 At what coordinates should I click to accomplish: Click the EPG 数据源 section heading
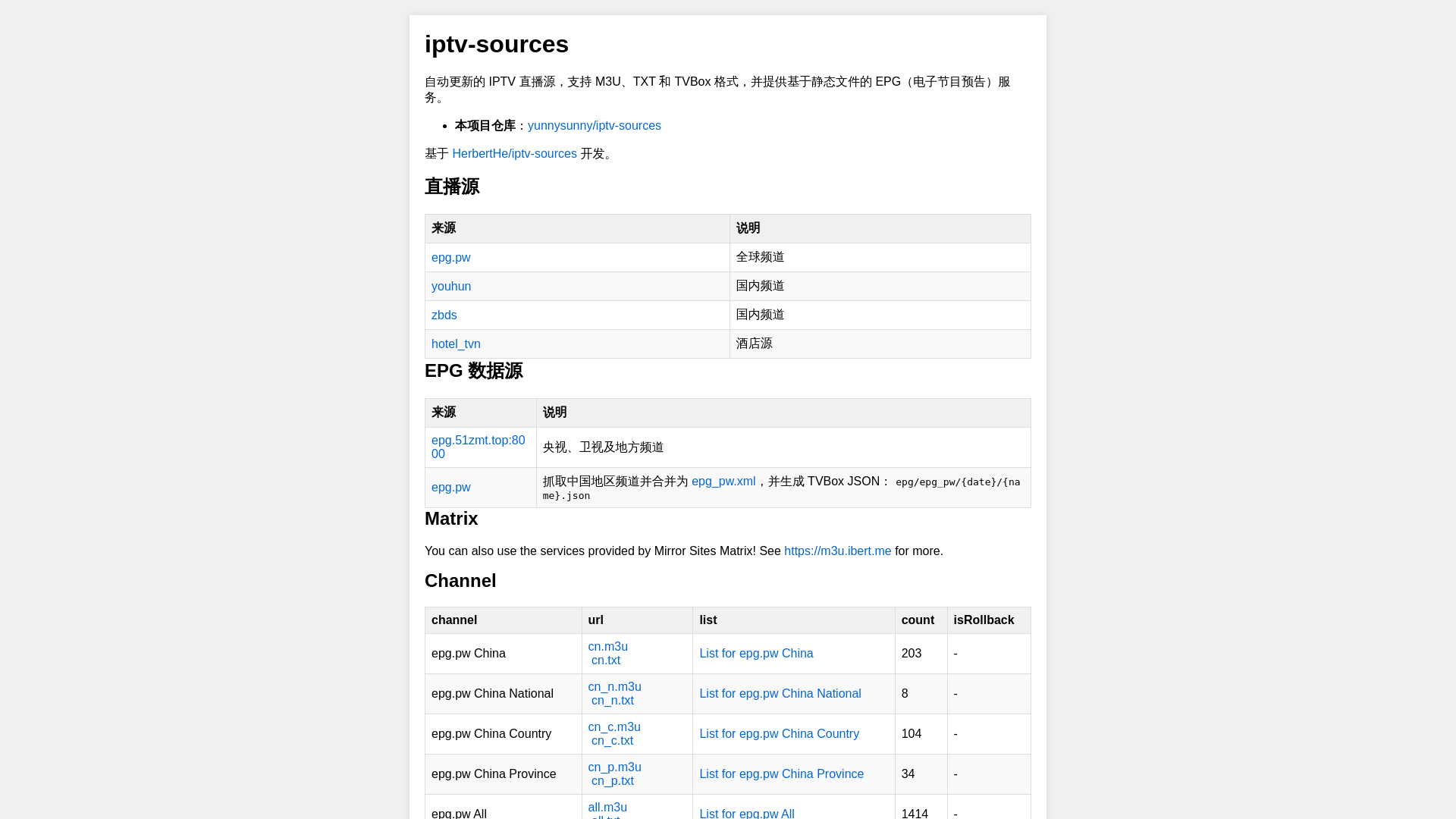(473, 371)
